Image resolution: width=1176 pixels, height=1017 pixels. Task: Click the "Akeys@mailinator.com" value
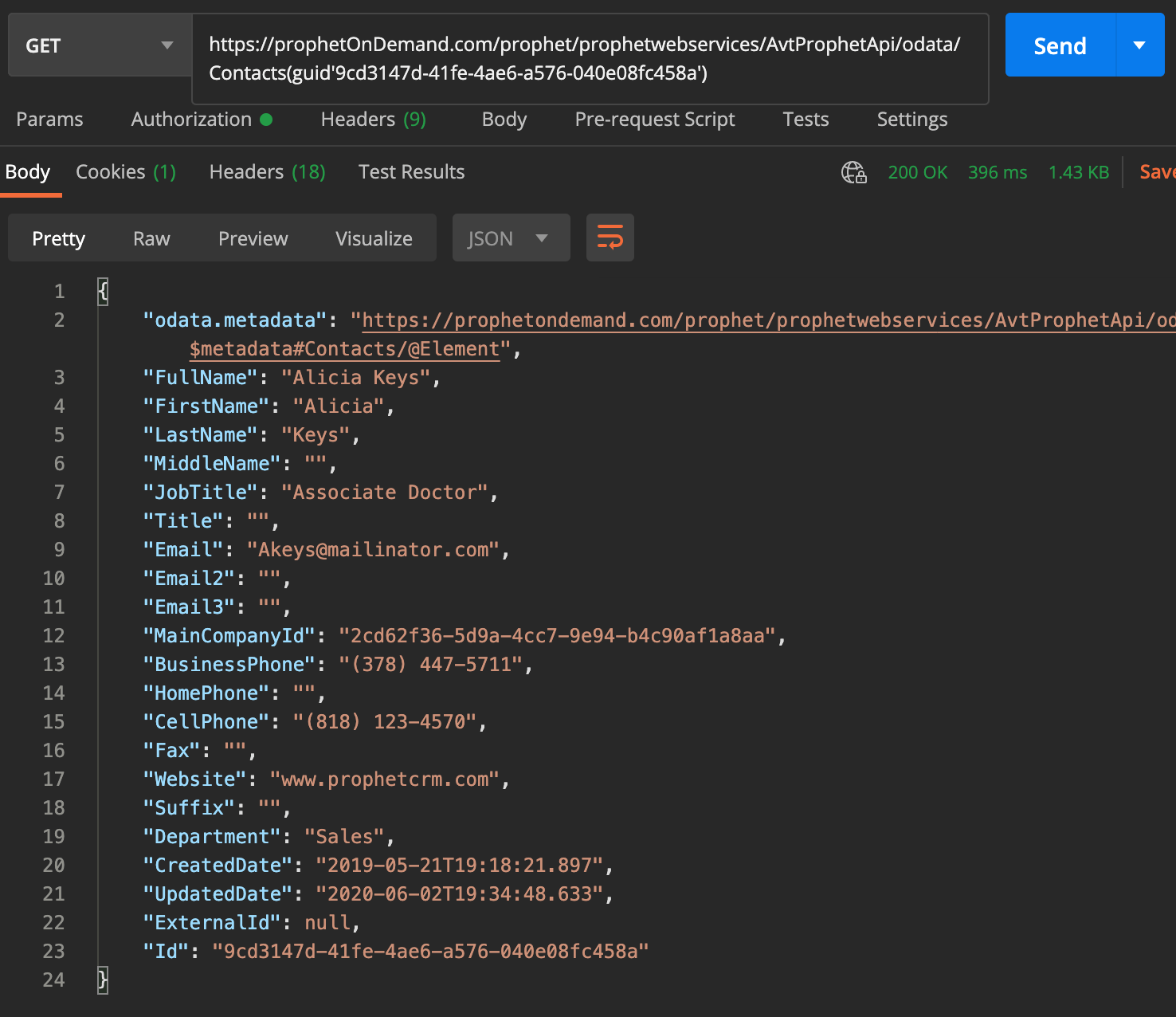pyautogui.click(x=374, y=550)
